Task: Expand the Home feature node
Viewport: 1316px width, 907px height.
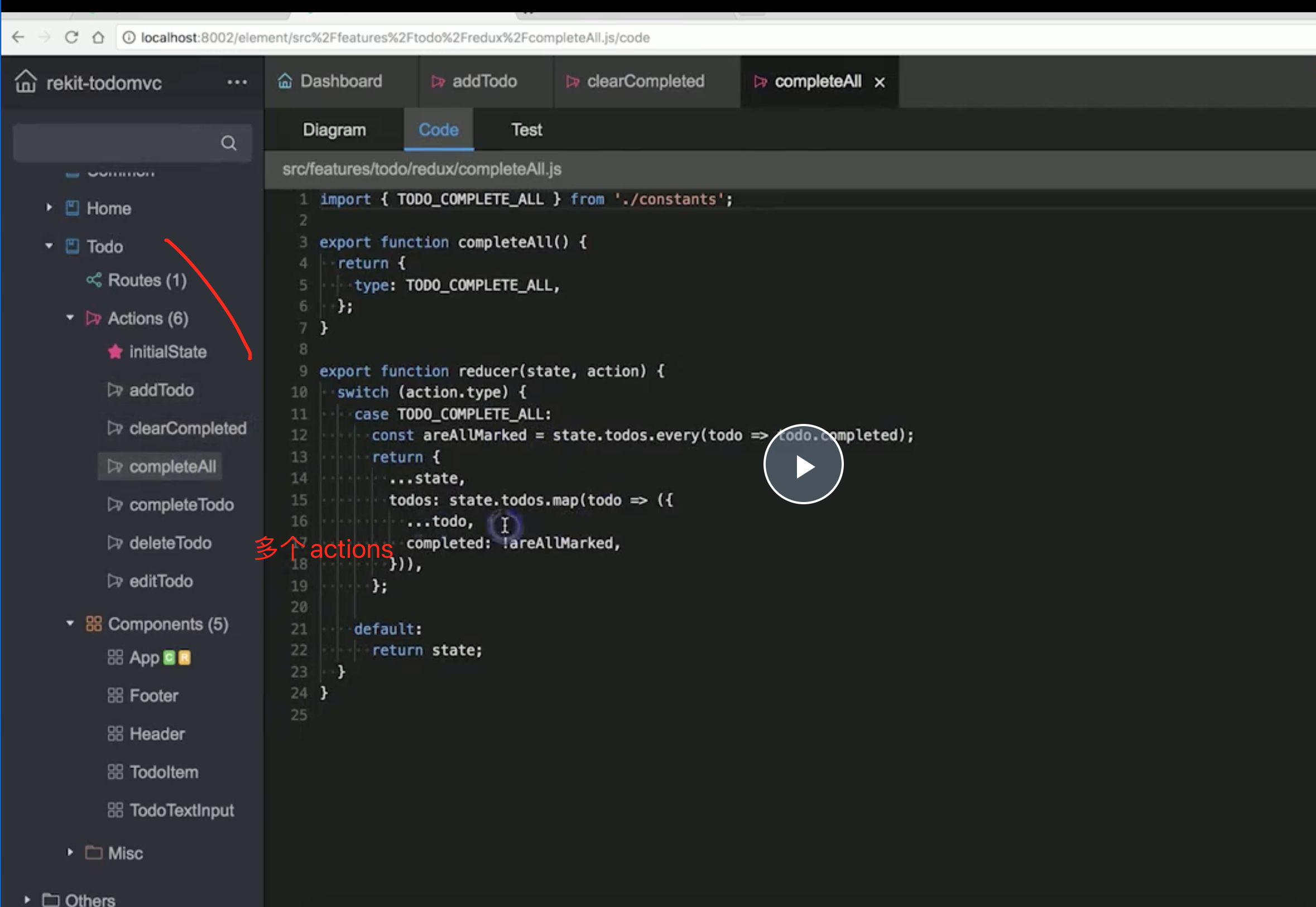Action: tap(49, 208)
